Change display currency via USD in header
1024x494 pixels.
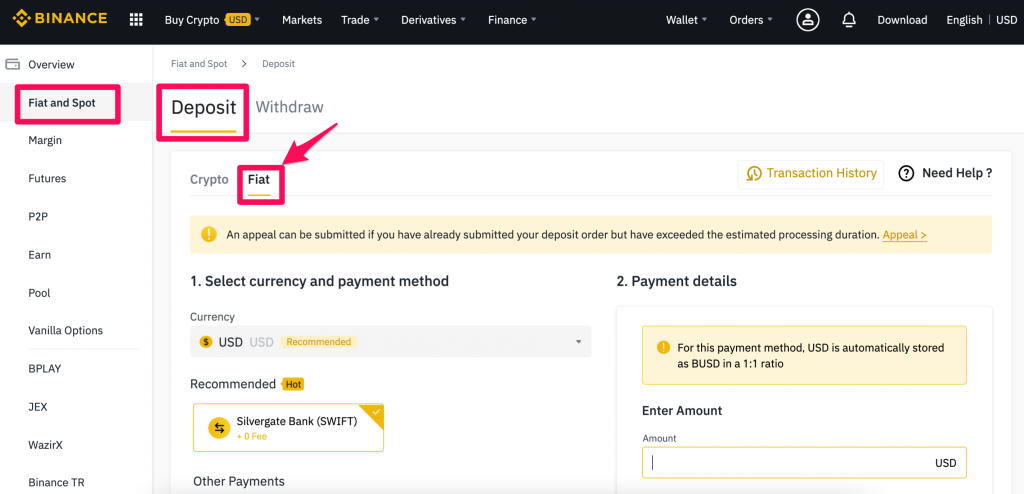click(1006, 20)
